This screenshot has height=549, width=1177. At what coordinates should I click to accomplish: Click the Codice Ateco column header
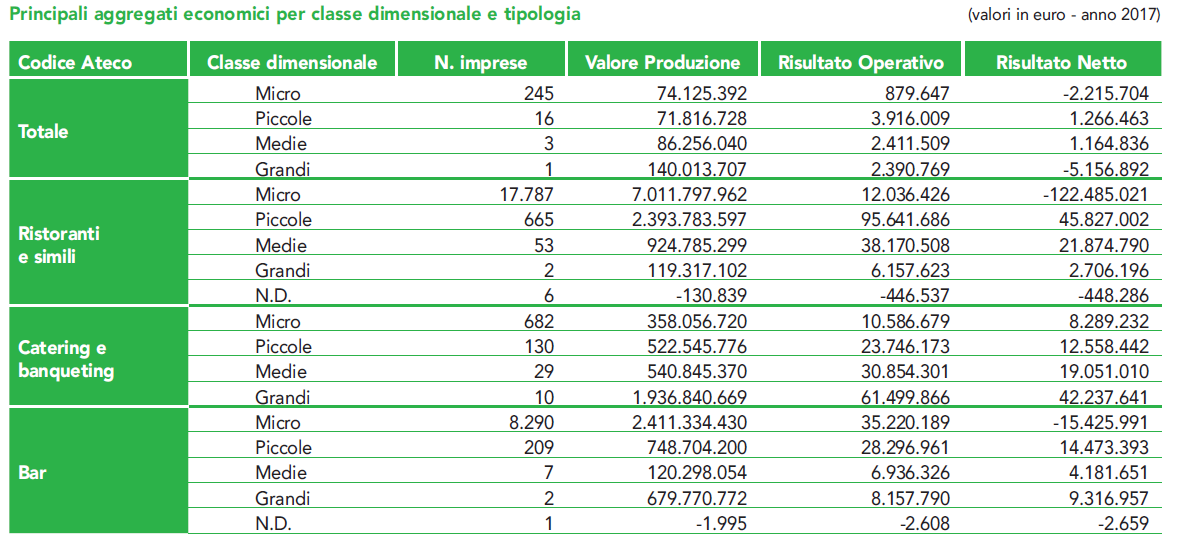click(75, 62)
